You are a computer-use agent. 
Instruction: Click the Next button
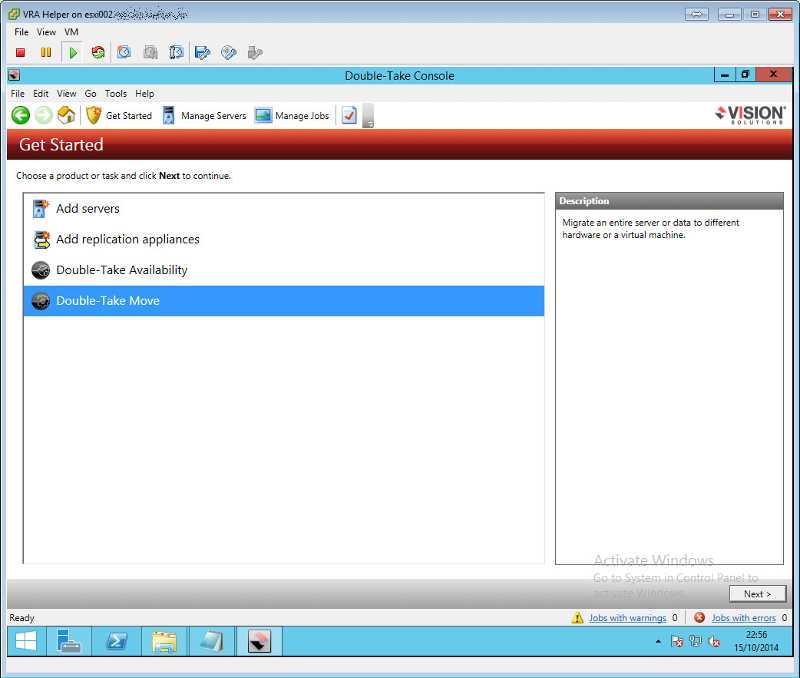(757, 594)
